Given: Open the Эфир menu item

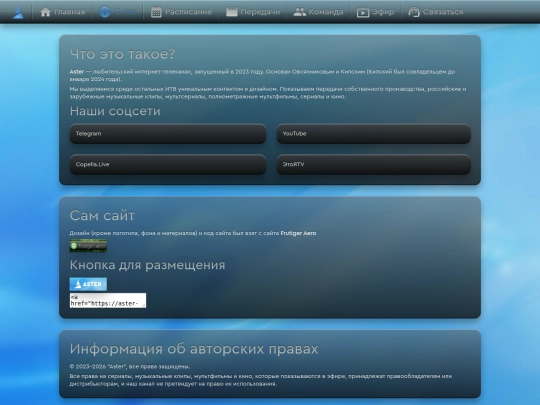Looking at the screenshot, I should pyautogui.click(x=375, y=12).
